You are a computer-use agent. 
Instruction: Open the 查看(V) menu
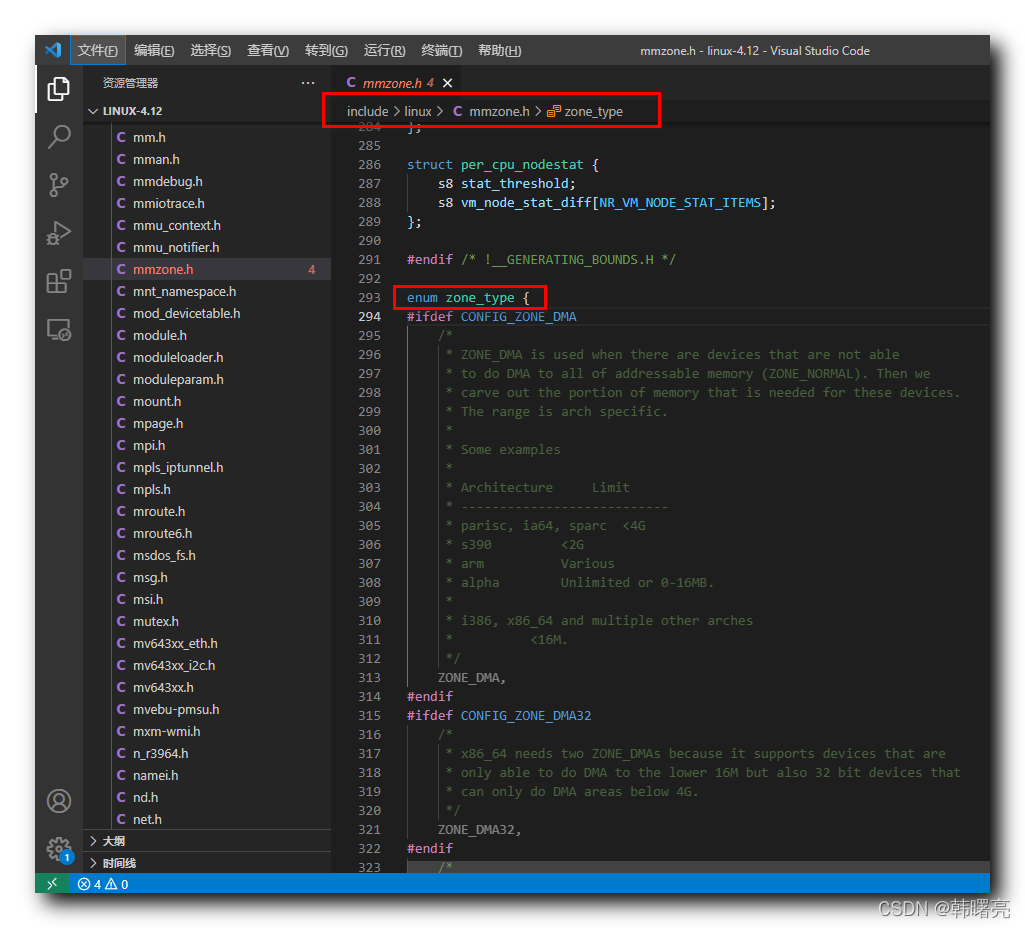tap(268, 50)
